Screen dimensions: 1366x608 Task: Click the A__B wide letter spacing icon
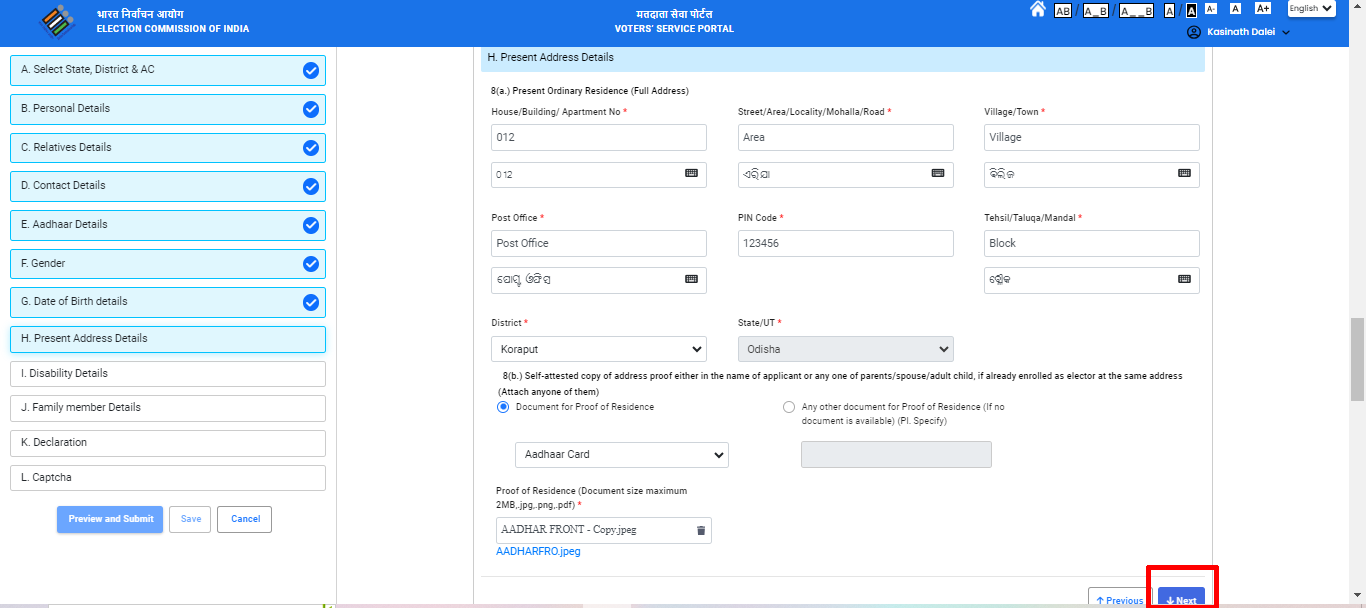pyautogui.click(x=1137, y=9)
